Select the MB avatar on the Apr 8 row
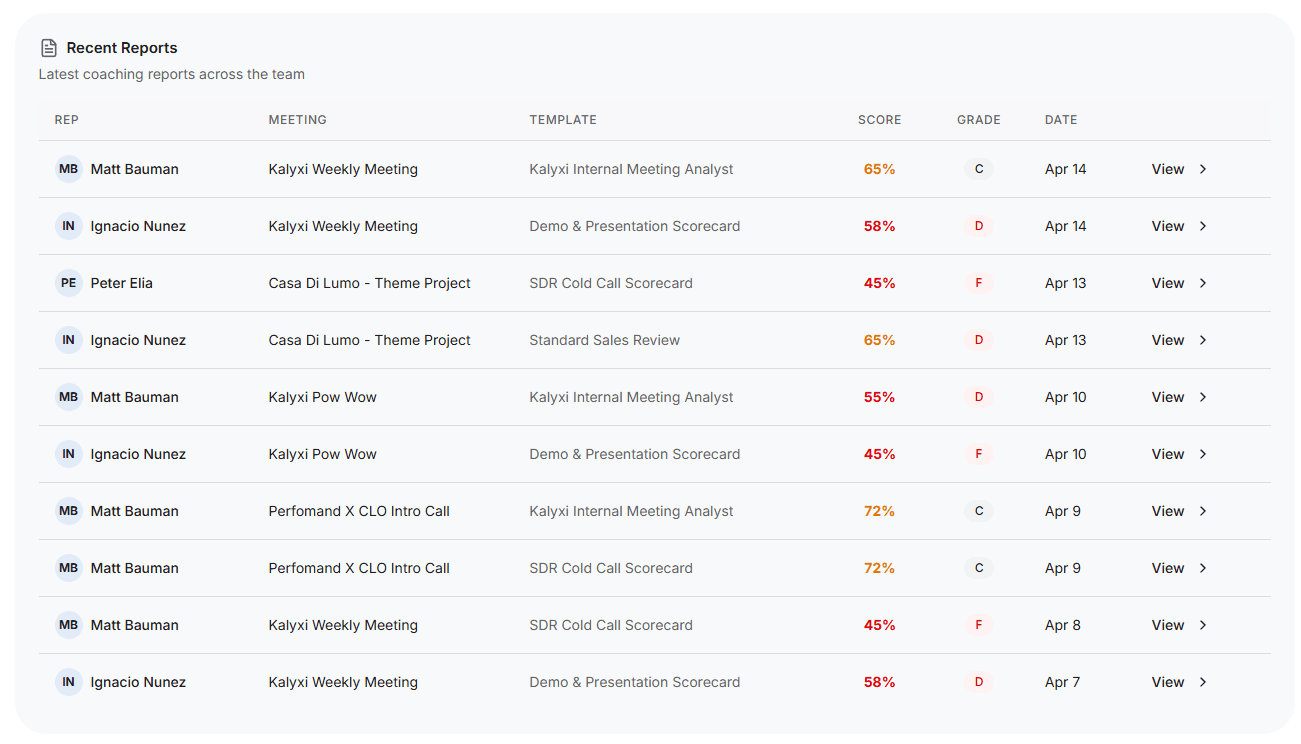This screenshot has width=1301, height=744. click(68, 625)
